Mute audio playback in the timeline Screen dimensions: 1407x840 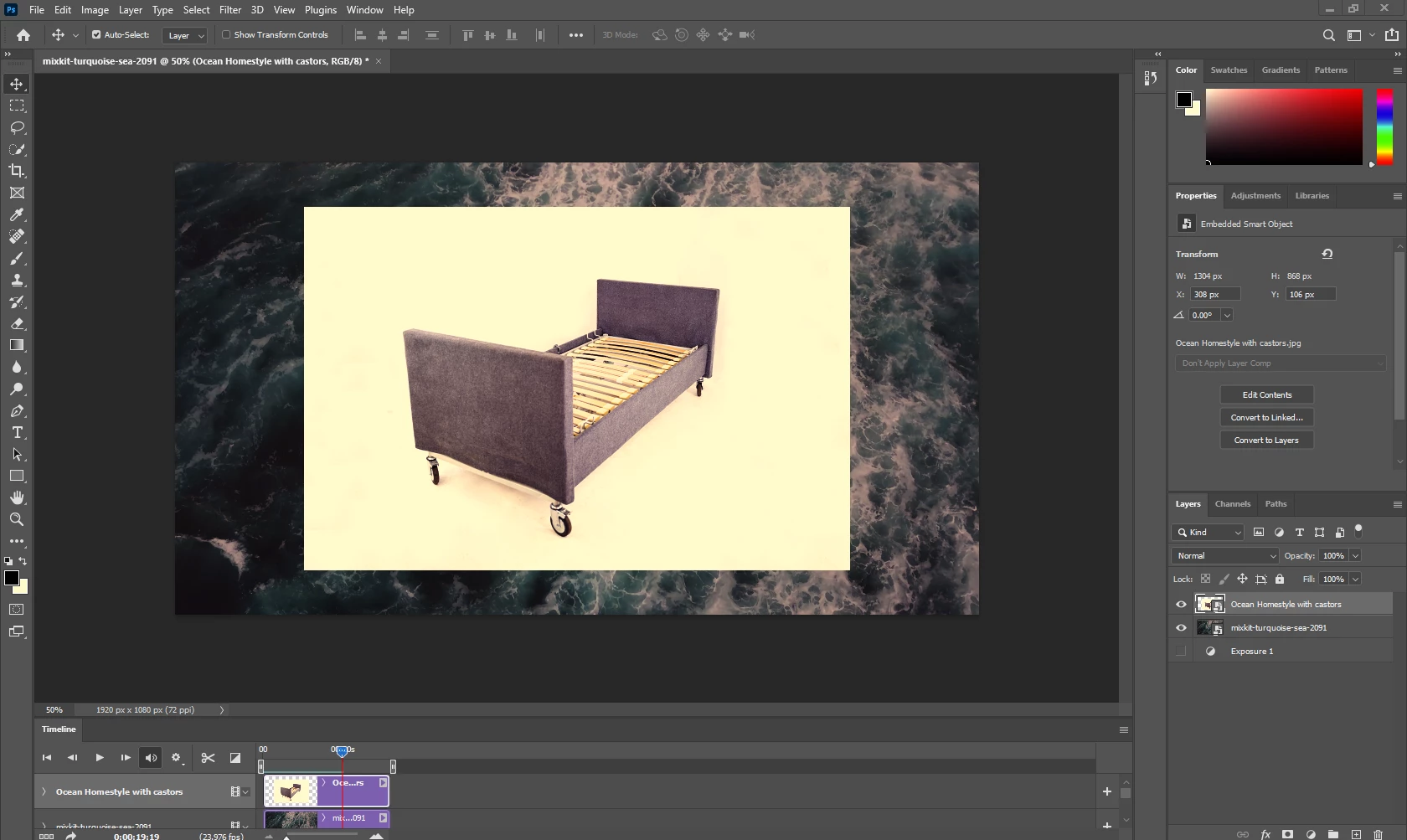coord(151,758)
